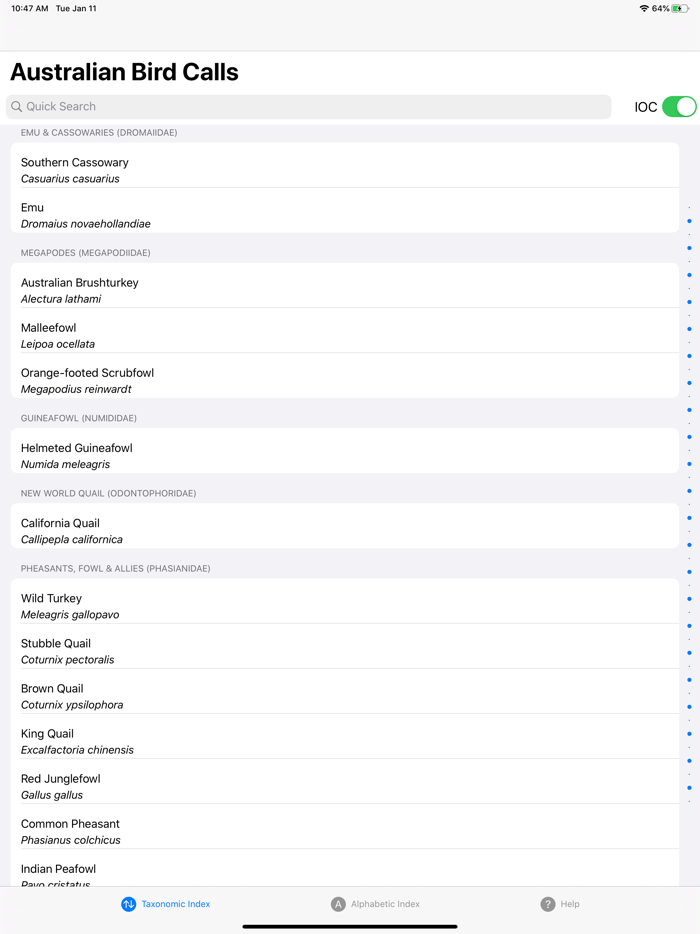Select the Malleefowl bird call
The height and width of the screenshot is (934, 700).
345,335
